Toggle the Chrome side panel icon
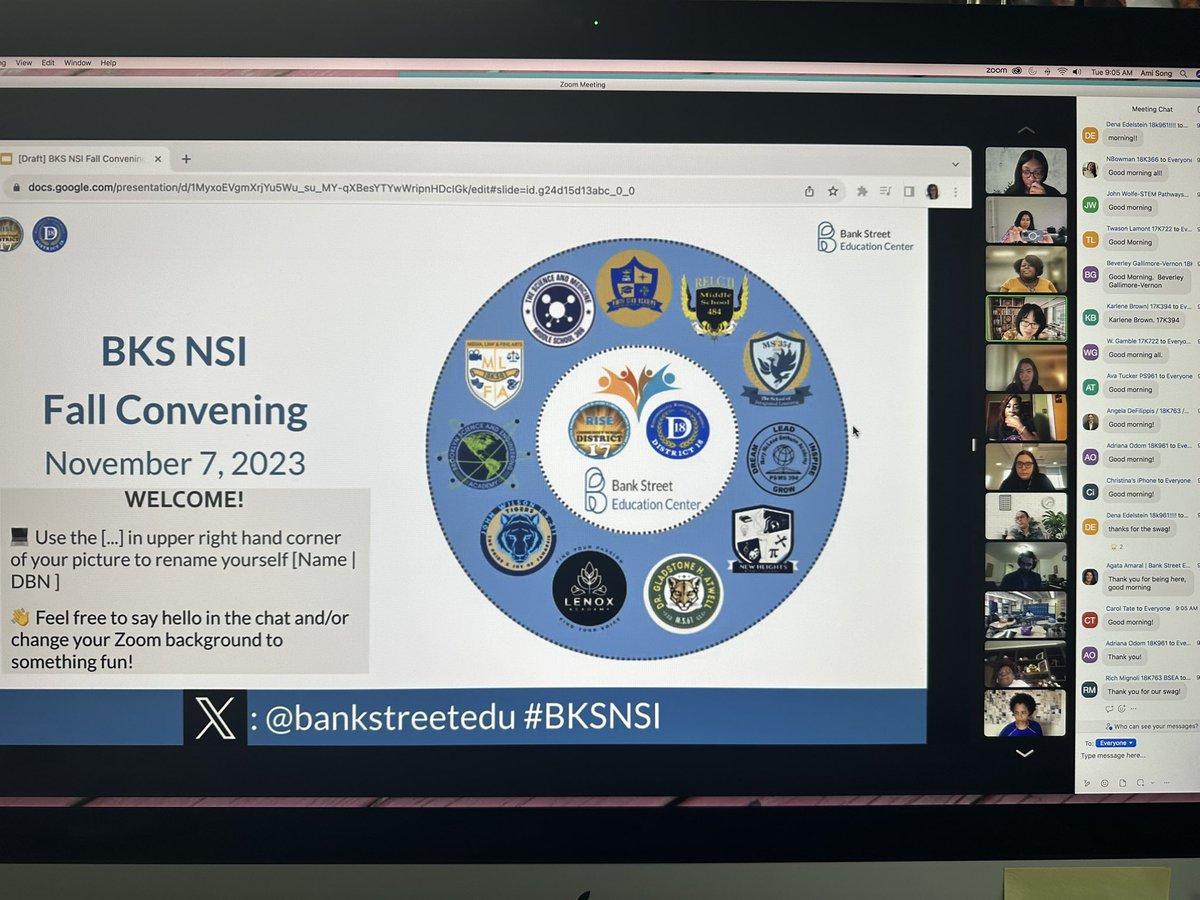 point(909,191)
